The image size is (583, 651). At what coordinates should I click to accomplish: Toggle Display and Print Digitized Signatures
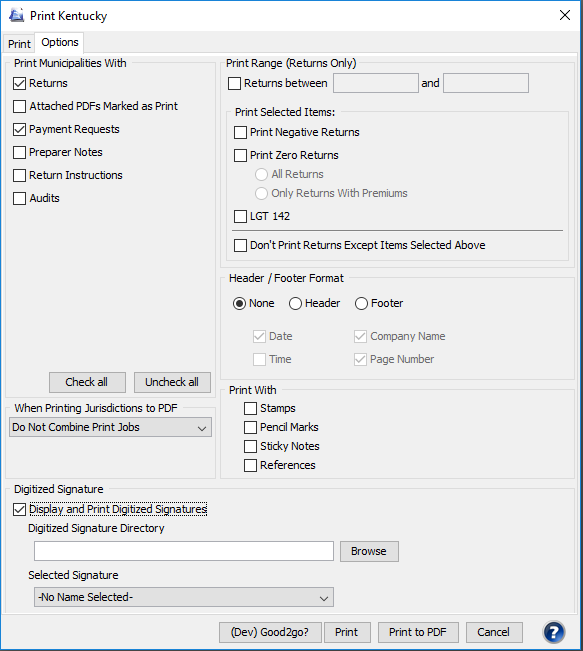[20, 509]
